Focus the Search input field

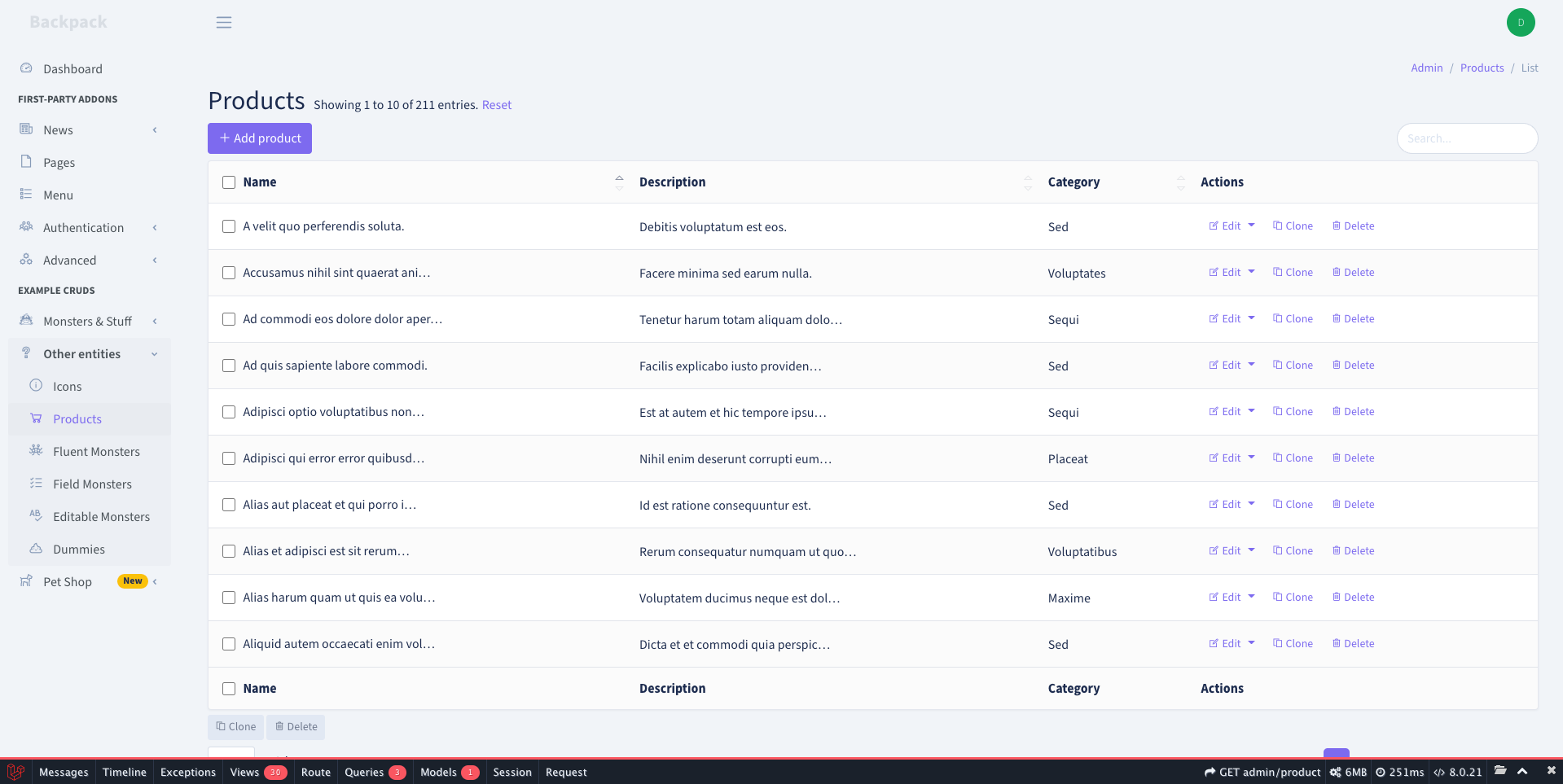pos(1467,138)
